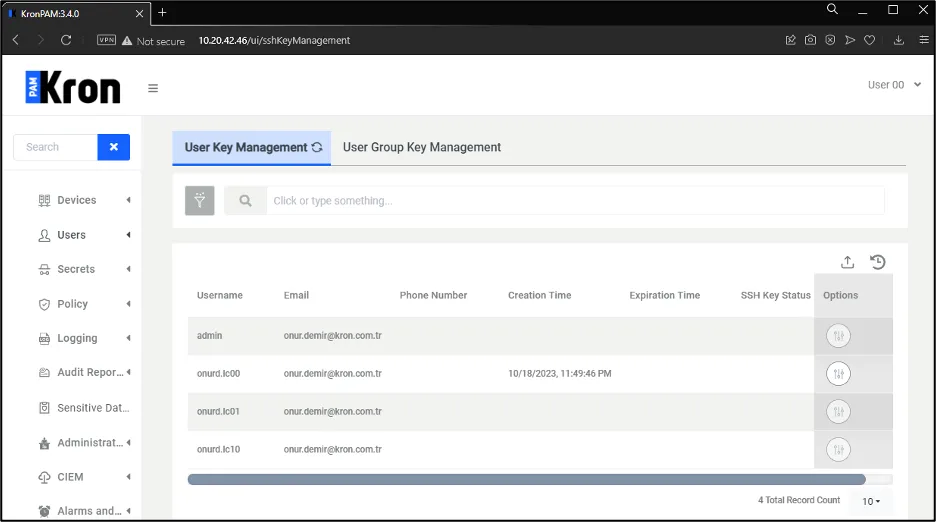
Task: Click the browser VPN badge
Action: [x=106, y=40]
